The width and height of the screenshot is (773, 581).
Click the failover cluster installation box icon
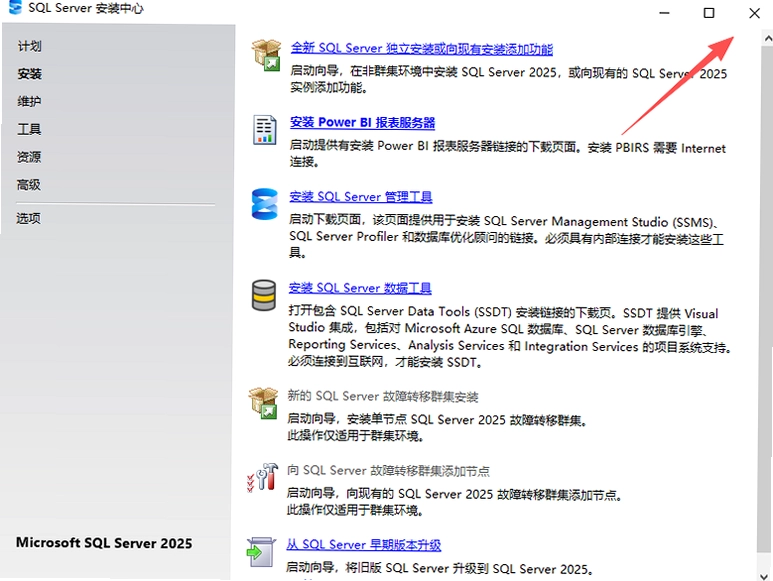[x=264, y=403]
